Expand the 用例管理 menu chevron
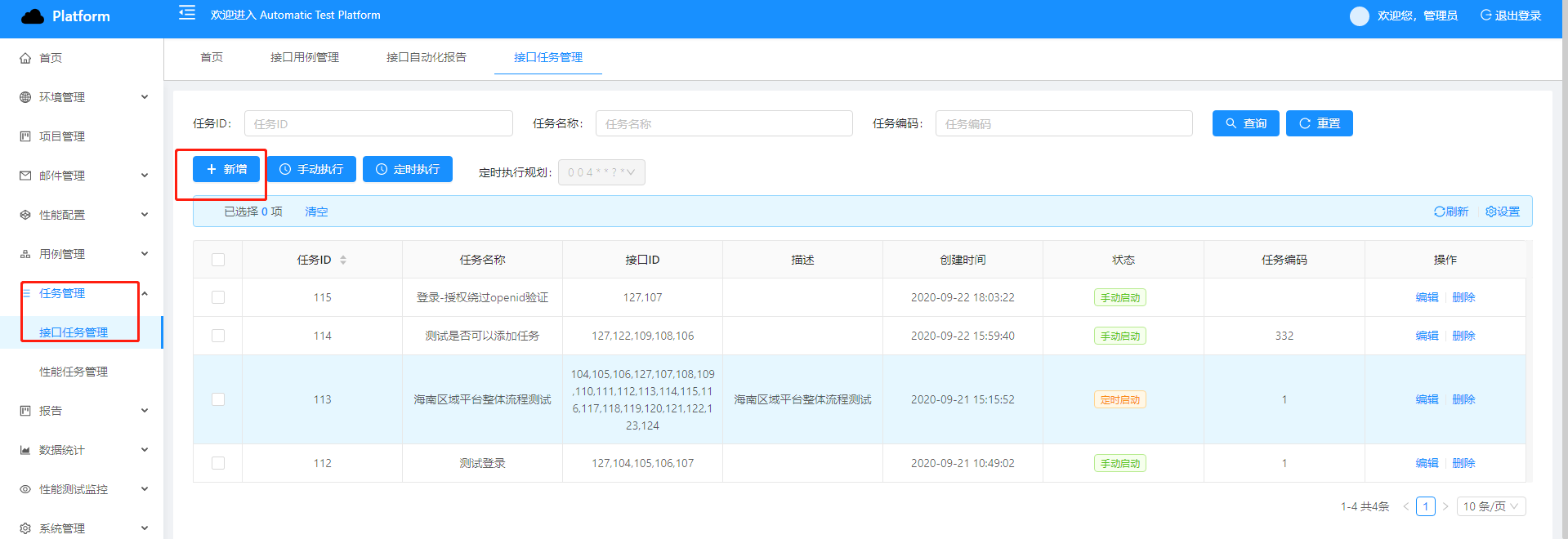This screenshot has width=1568, height=539. click(145, 254)
